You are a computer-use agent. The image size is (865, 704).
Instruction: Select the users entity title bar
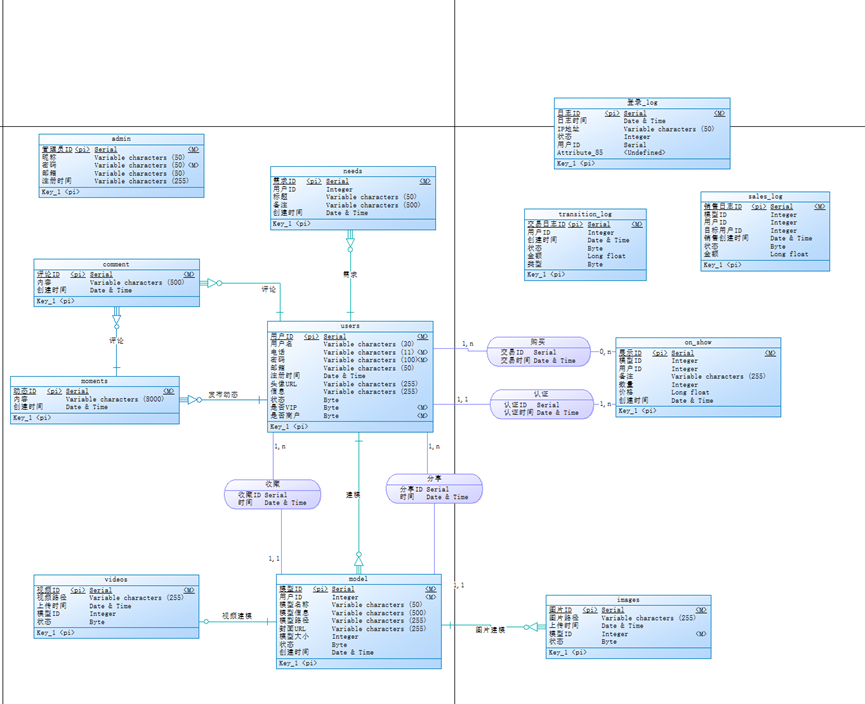(x=350, y=326)
